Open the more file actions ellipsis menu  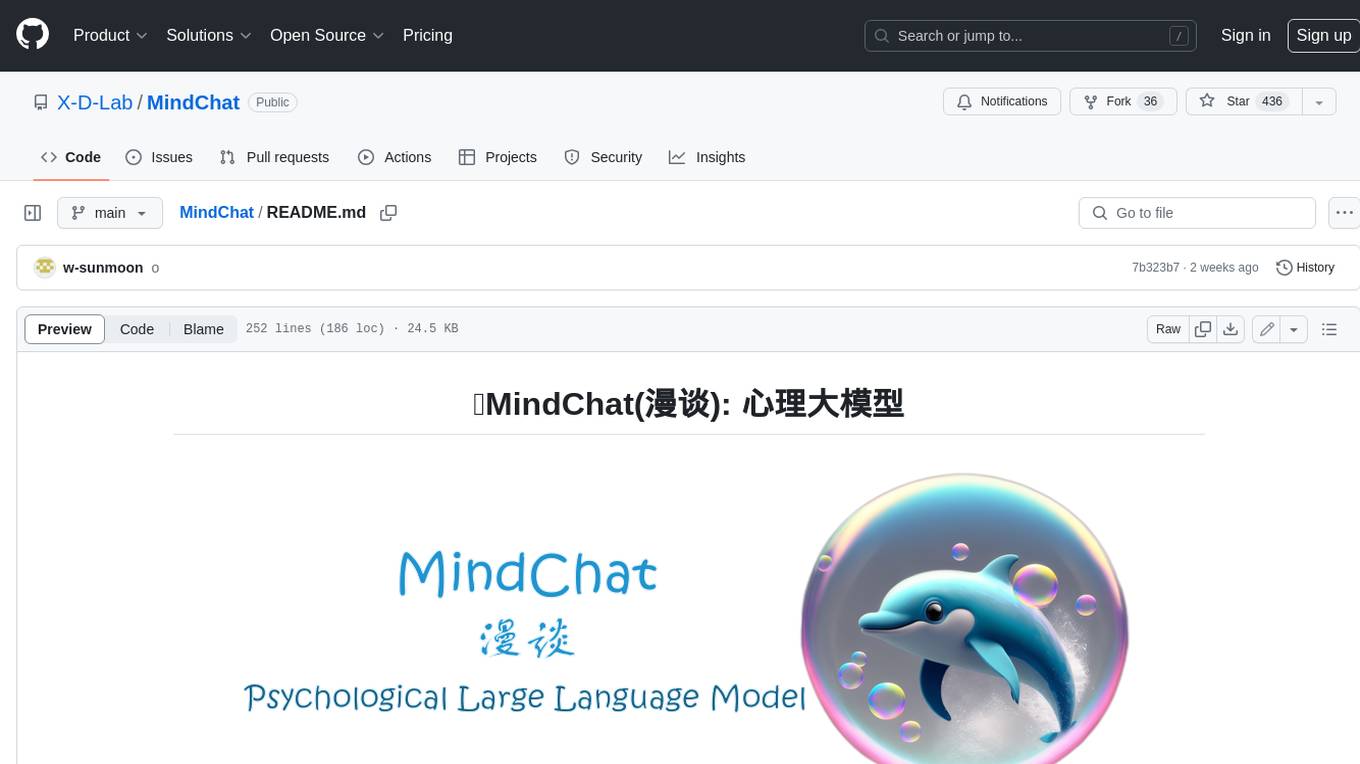(1344, 213)
